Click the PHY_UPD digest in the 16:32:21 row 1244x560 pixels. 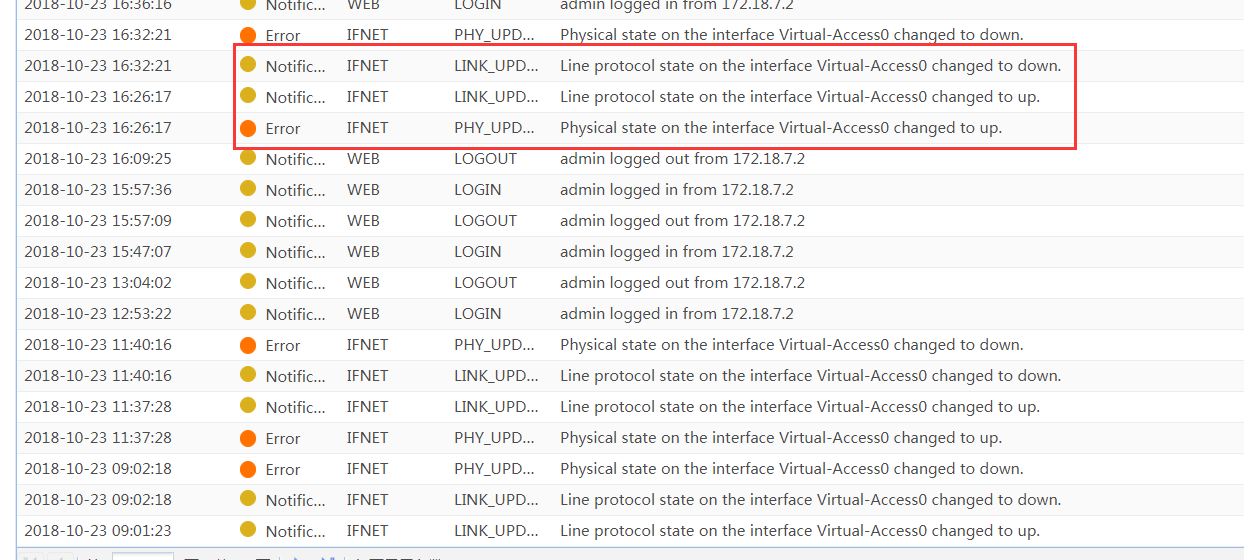tap(496, 35)
